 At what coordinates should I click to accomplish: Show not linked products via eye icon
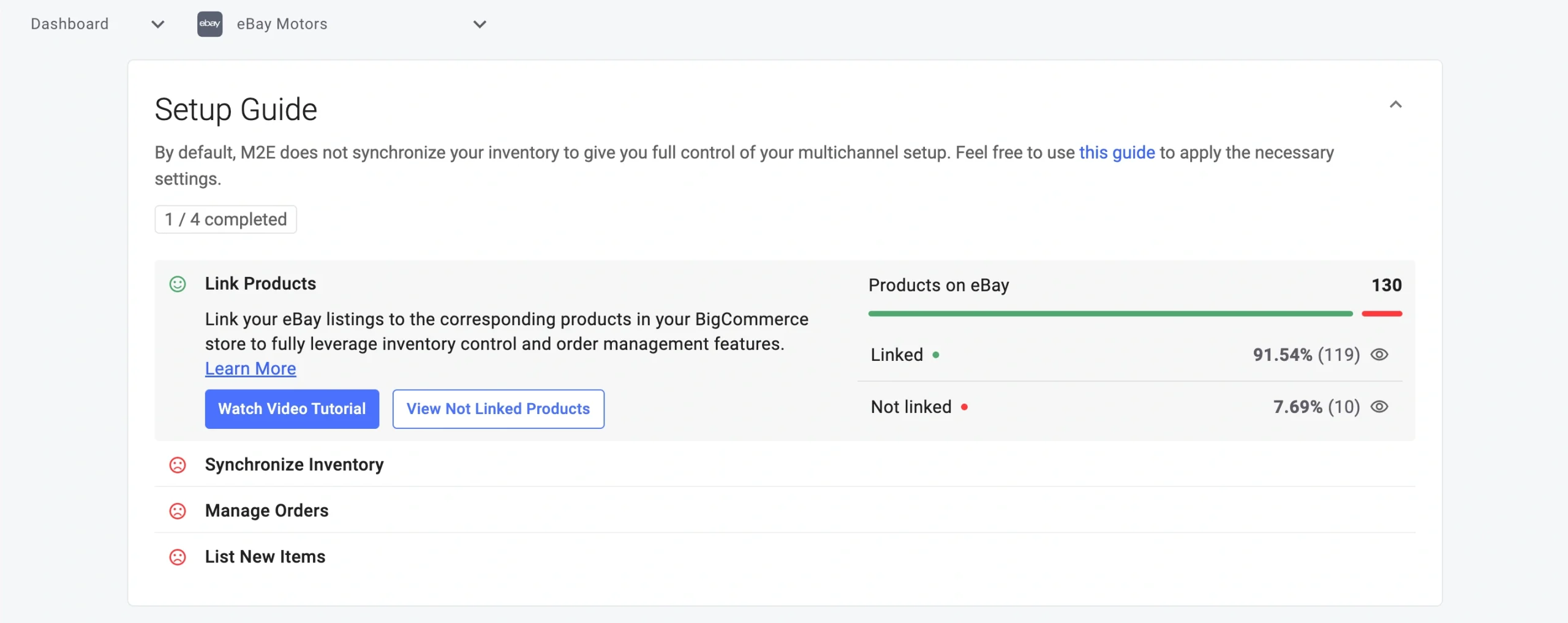pyautogui.click(x=1379, y=407)
